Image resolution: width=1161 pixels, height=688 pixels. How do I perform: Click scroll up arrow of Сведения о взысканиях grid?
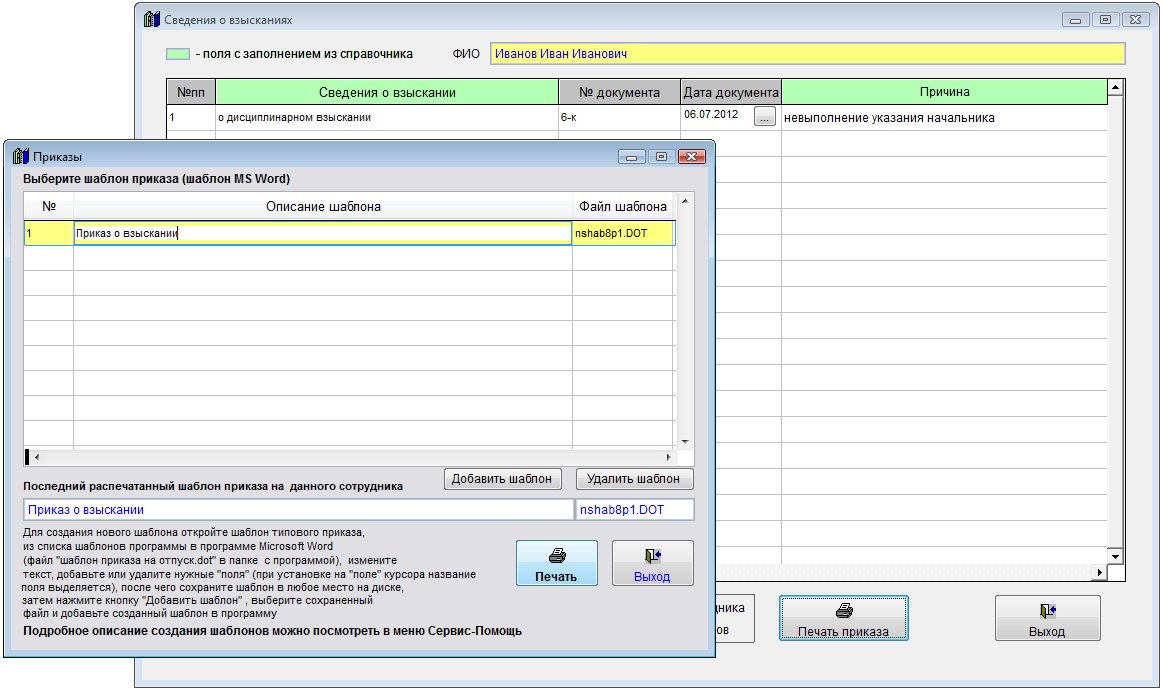pos(1115,88)
